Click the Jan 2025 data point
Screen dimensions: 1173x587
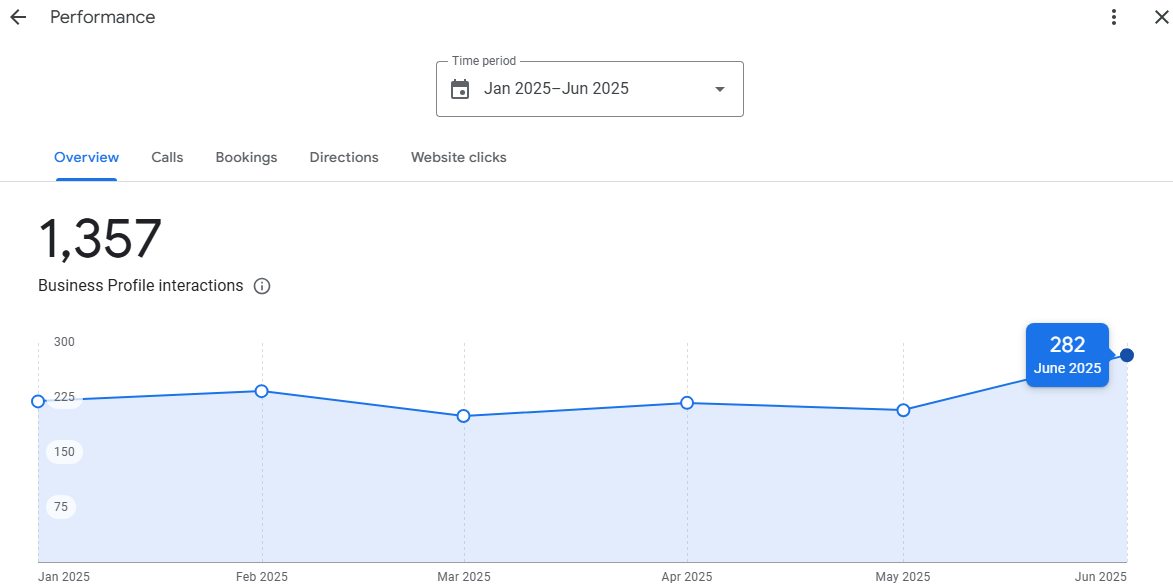tap(38, 401)
